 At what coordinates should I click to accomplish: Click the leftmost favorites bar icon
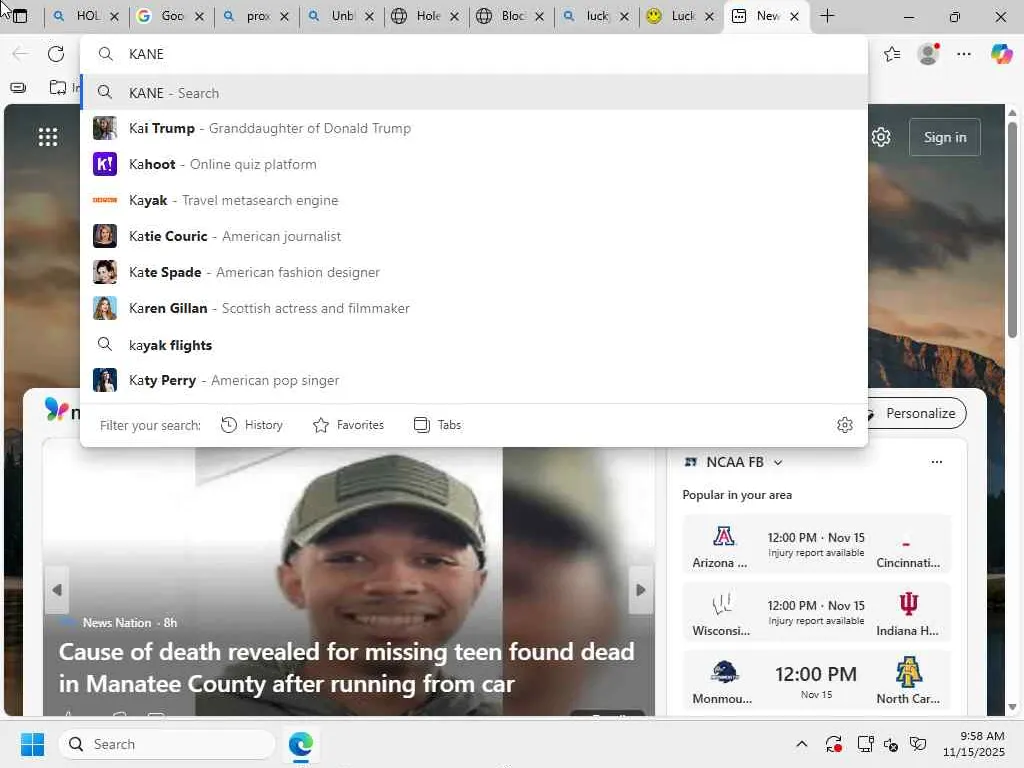pyautogui.click(x=18, y=87)
